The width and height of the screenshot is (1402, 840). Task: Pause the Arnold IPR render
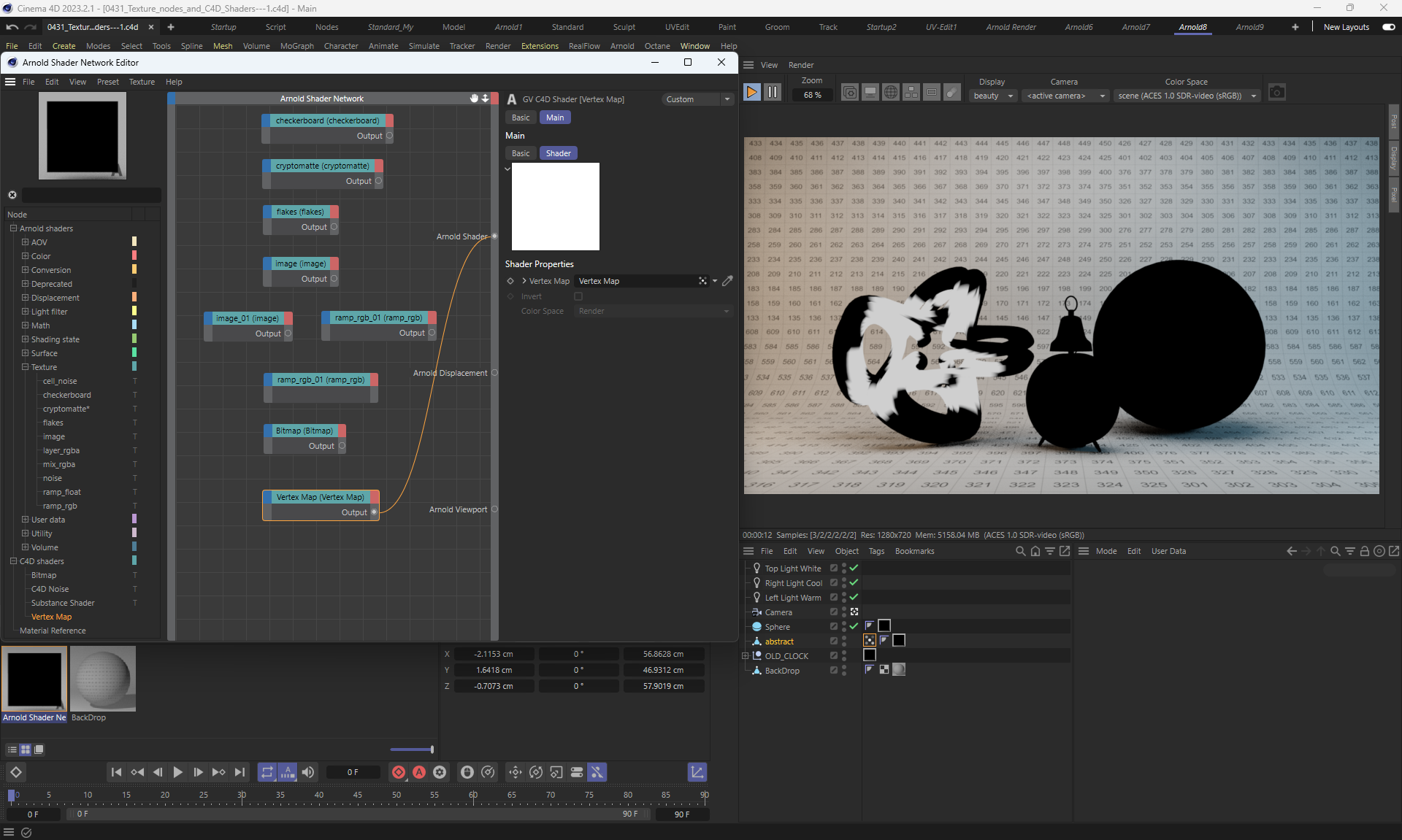pos(772,93)
